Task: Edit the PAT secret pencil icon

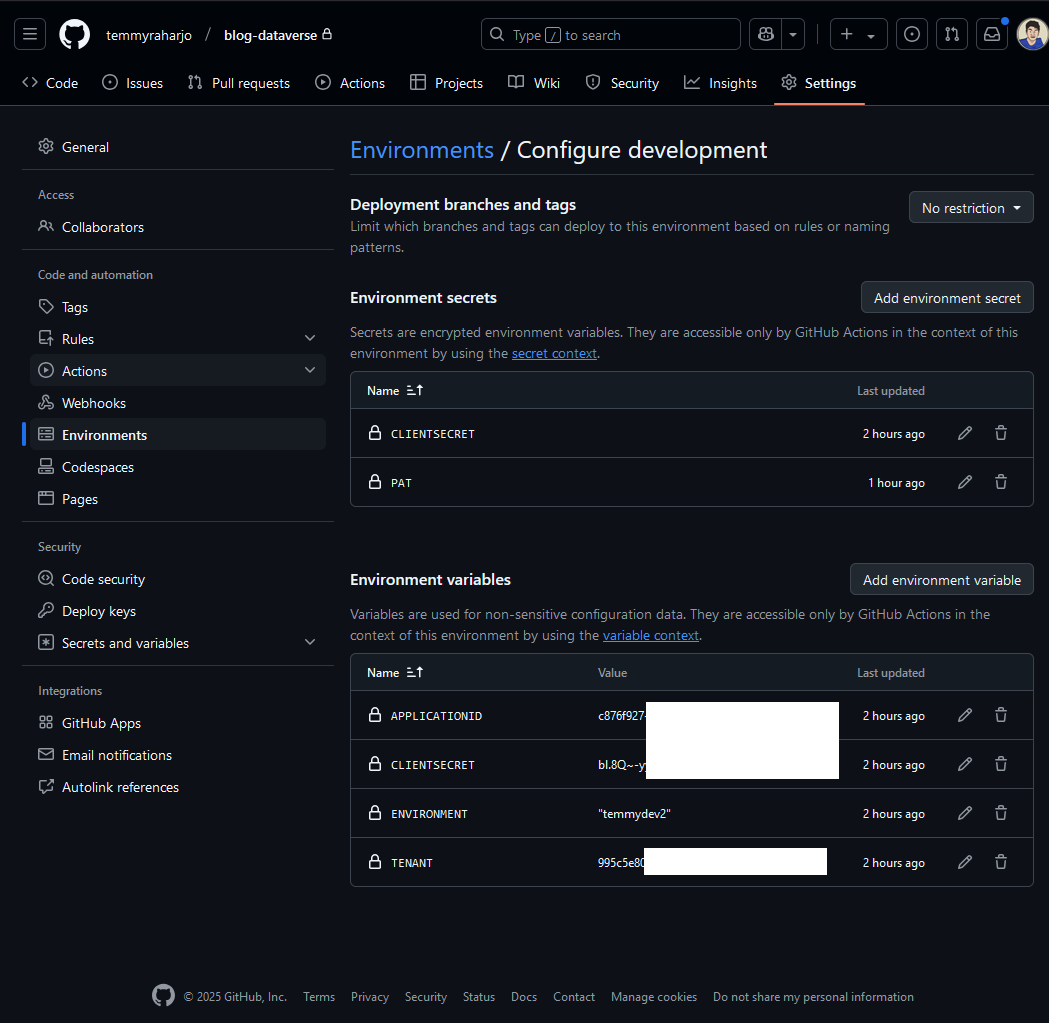Action: (x=965, y=482)
